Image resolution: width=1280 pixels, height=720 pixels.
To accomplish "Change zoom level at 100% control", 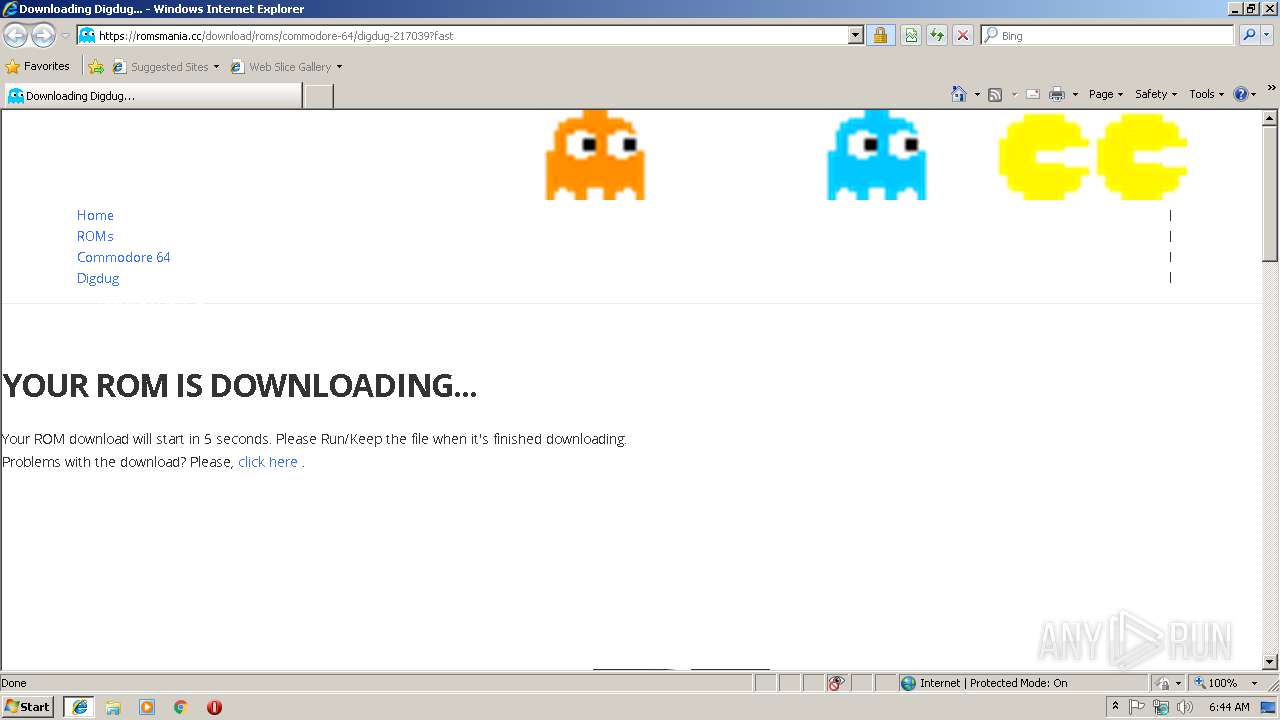I will click(1226, 683).
